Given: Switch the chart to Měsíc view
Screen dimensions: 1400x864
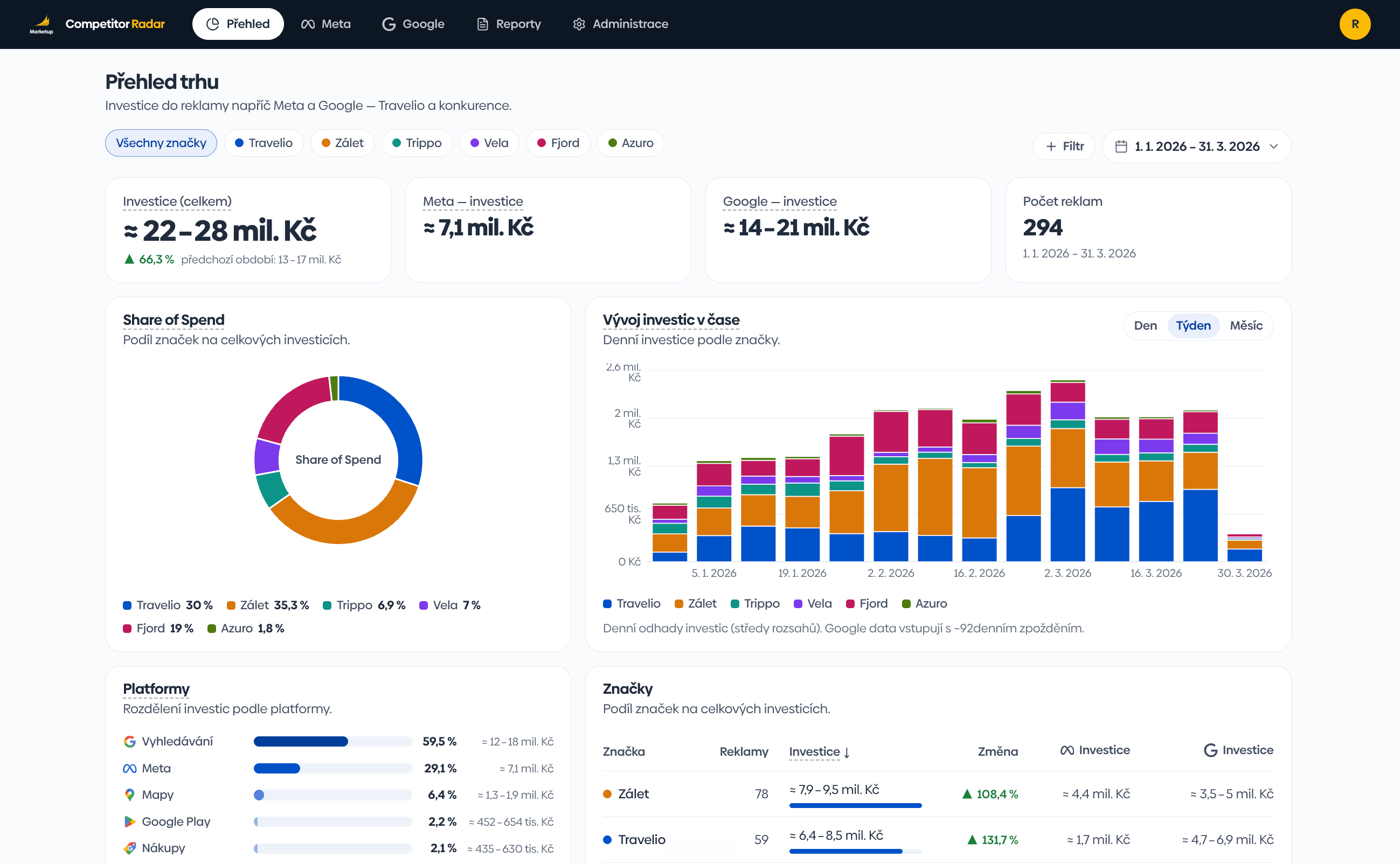Looking at the screenshot, I should [1246, 326].
